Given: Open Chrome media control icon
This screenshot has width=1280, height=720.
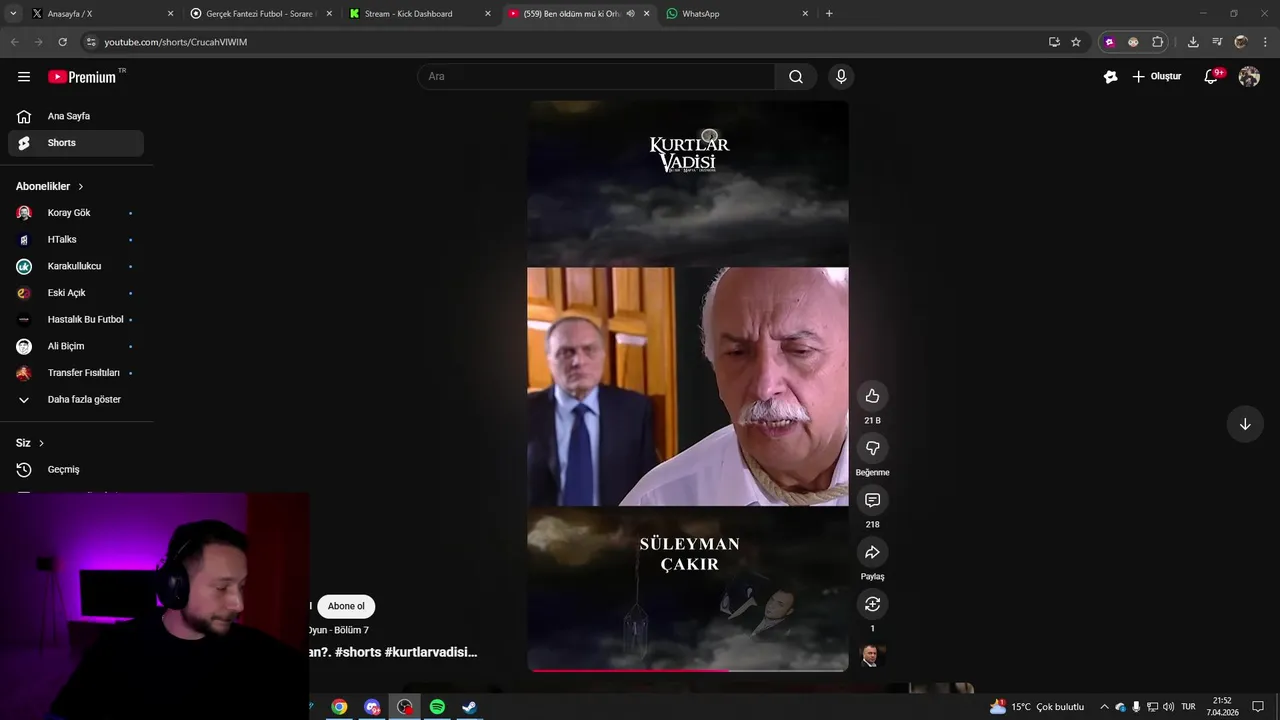Looking at the screenshot, I should [x=1217, y=42].
